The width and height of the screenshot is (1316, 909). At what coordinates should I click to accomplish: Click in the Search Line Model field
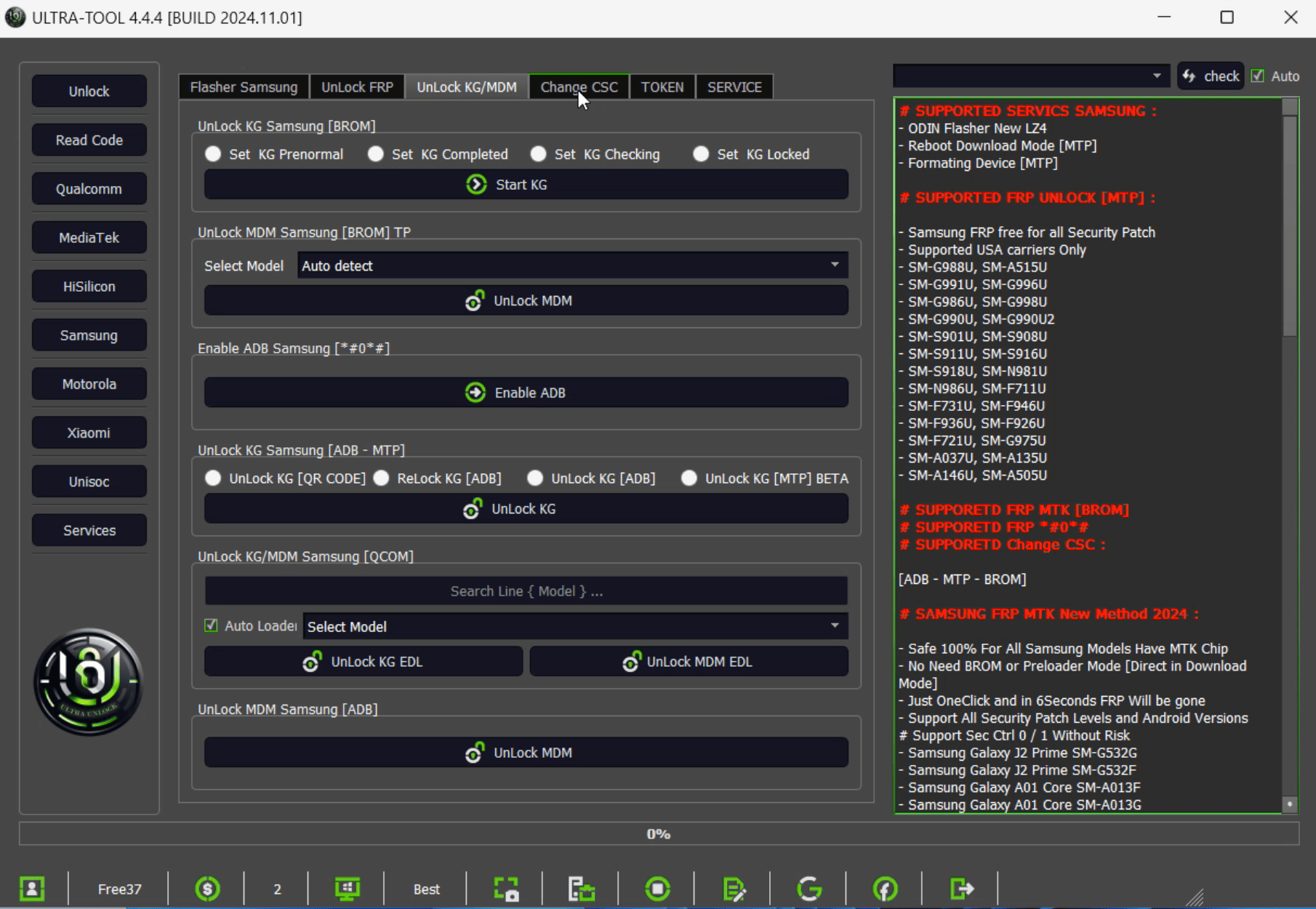pos(526,590)
